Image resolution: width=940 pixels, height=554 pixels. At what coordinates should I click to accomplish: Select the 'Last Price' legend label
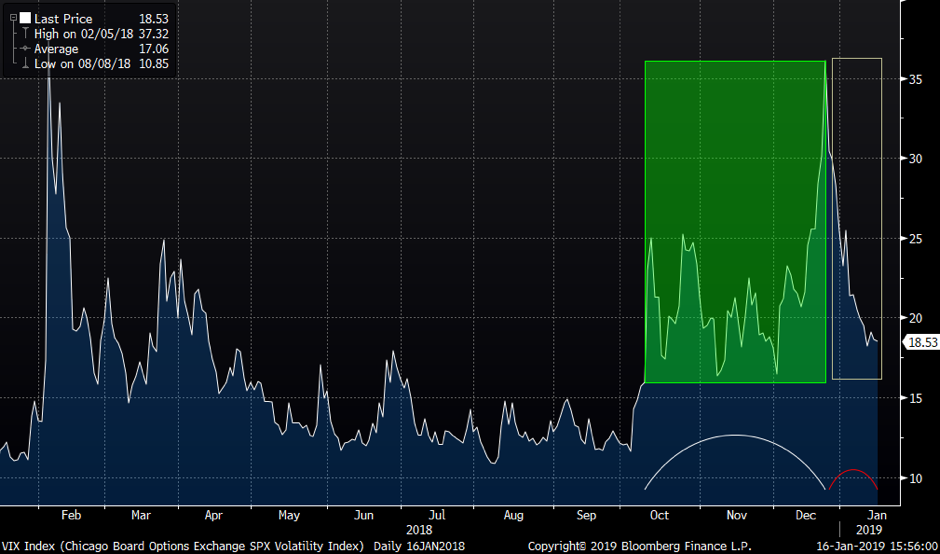pos(64,19)
